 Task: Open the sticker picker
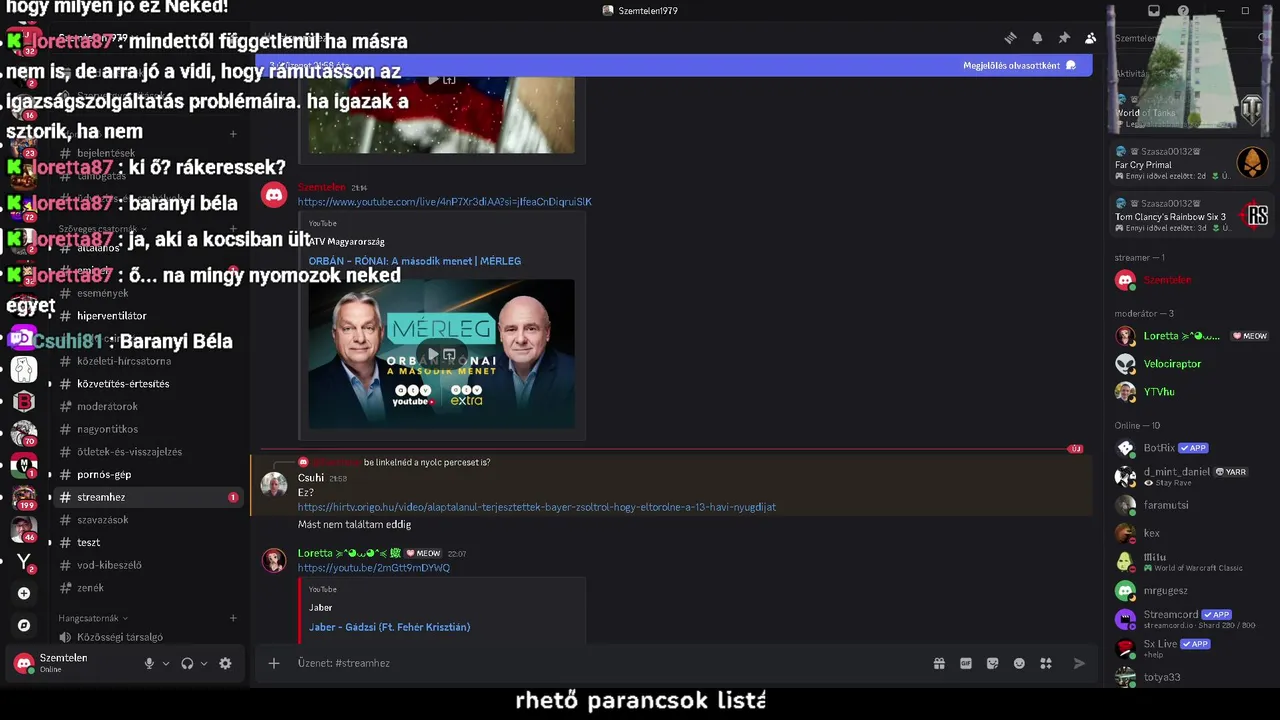pyautogui.click(x=992, y=663)
